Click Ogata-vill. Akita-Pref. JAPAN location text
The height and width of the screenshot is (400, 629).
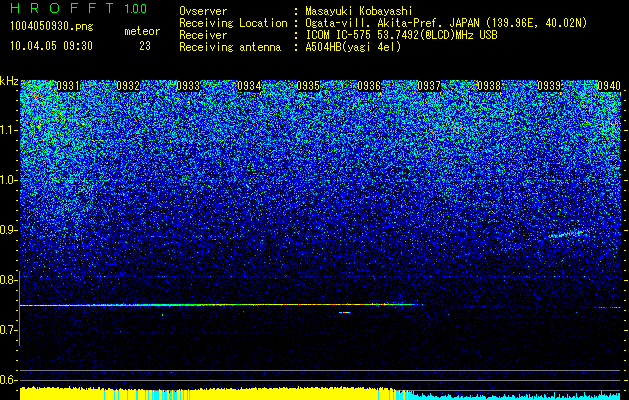click(446, 23)
